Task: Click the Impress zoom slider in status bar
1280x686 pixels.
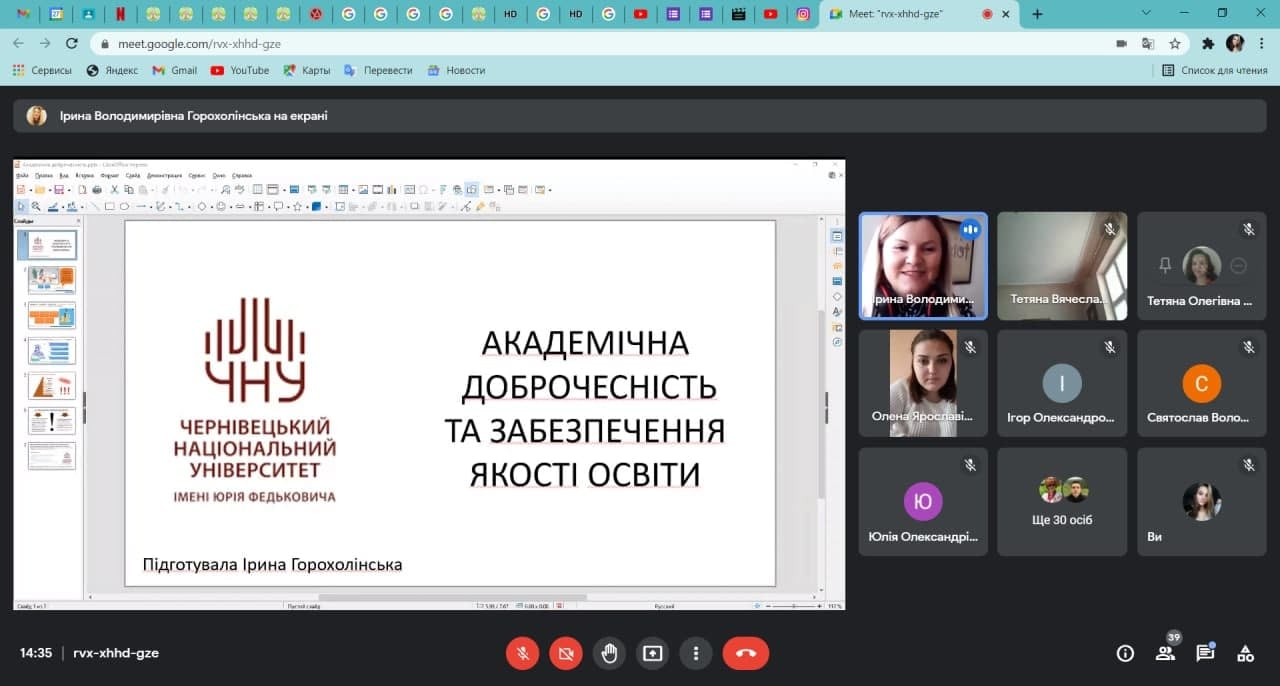Action: (x=792, y=606)
